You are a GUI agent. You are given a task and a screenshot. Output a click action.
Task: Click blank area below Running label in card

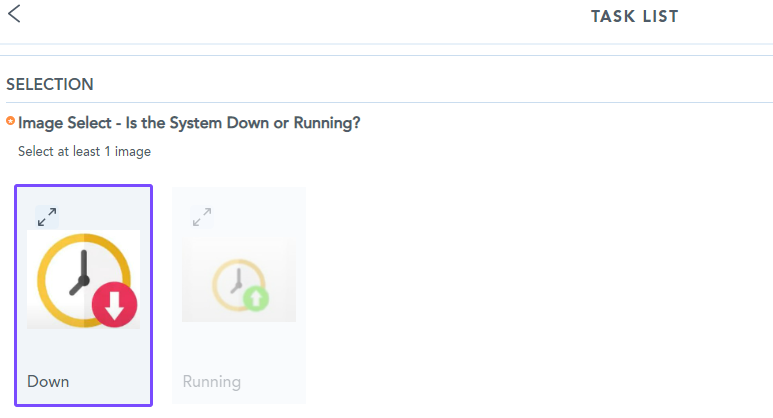coord(239,397)
